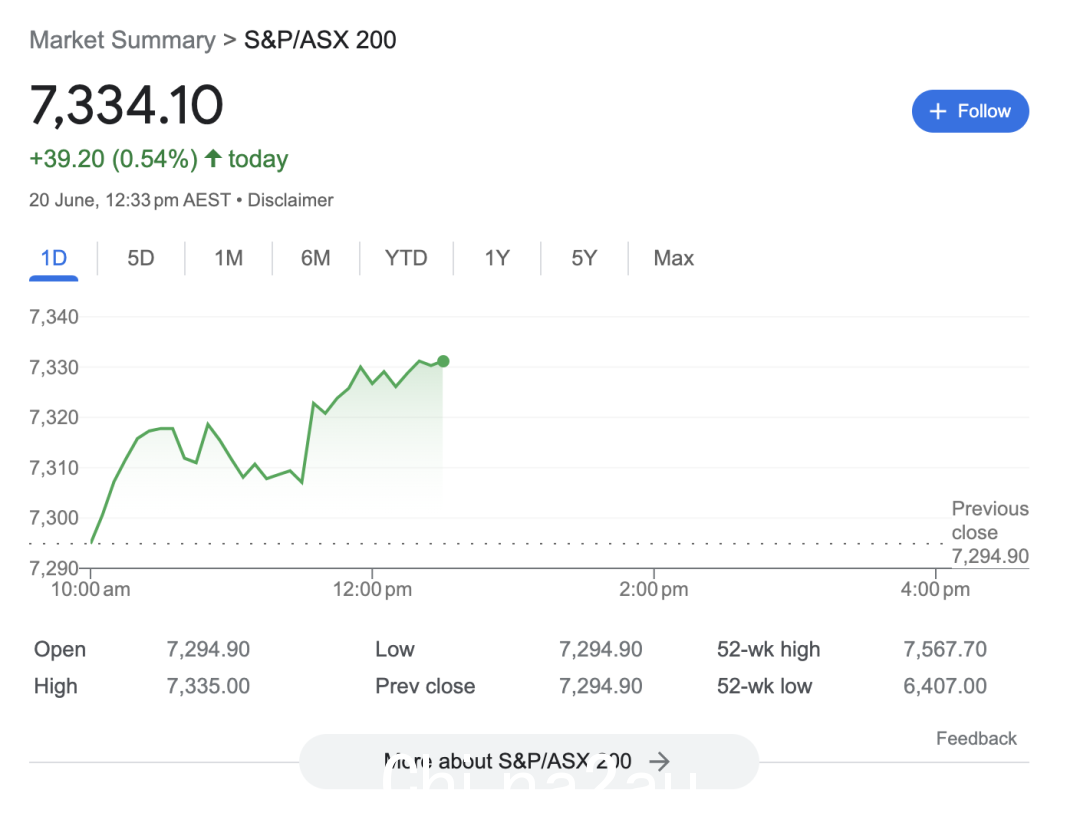Click the +39.20 (0.54%) change text

[x=114, y=159]
